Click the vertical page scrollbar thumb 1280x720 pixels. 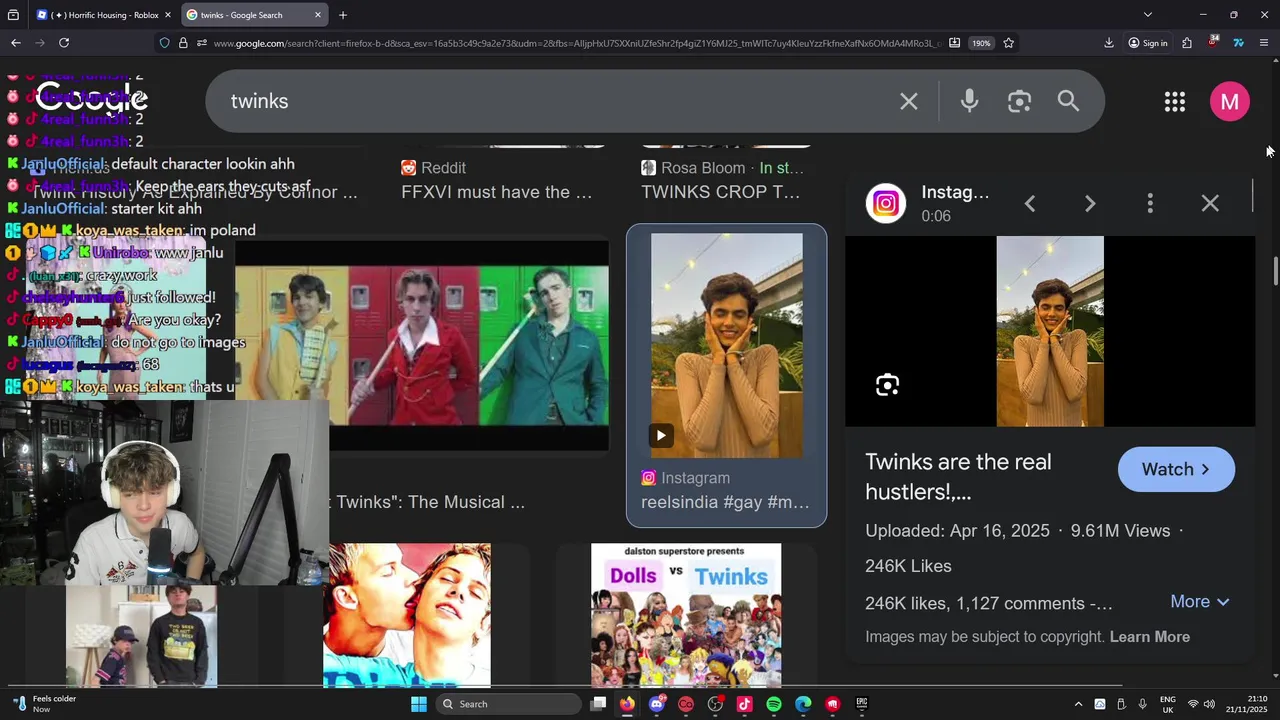point(1275,270)
